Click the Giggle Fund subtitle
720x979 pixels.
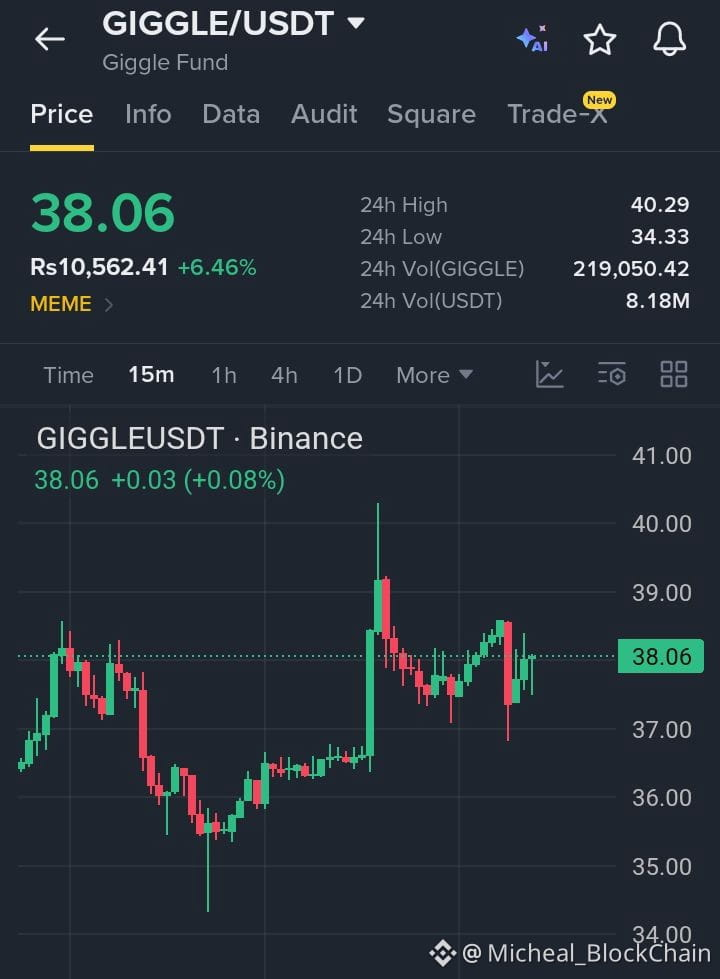(165, 62)
